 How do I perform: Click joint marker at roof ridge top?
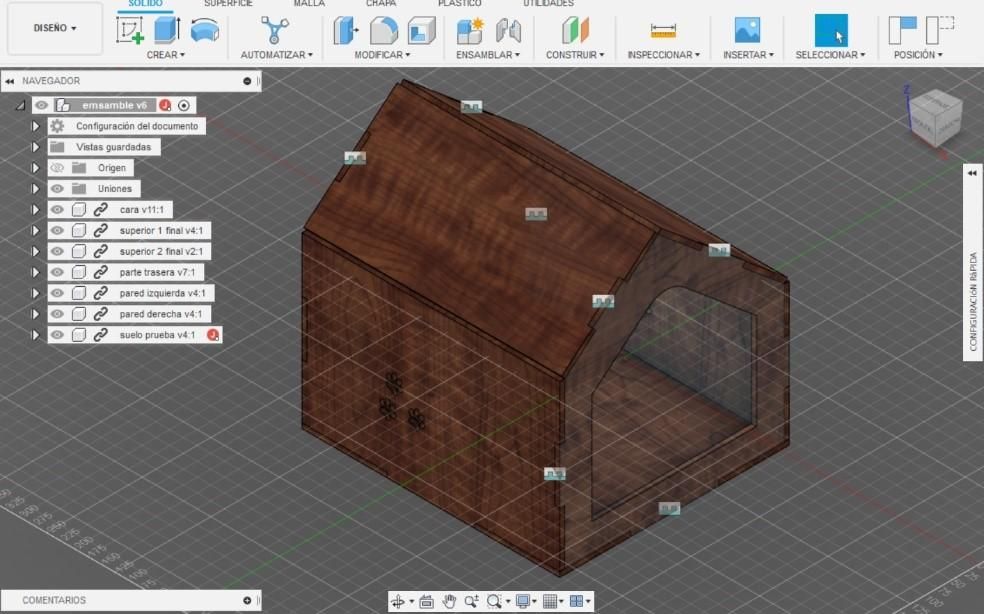[x=471, y=107]
